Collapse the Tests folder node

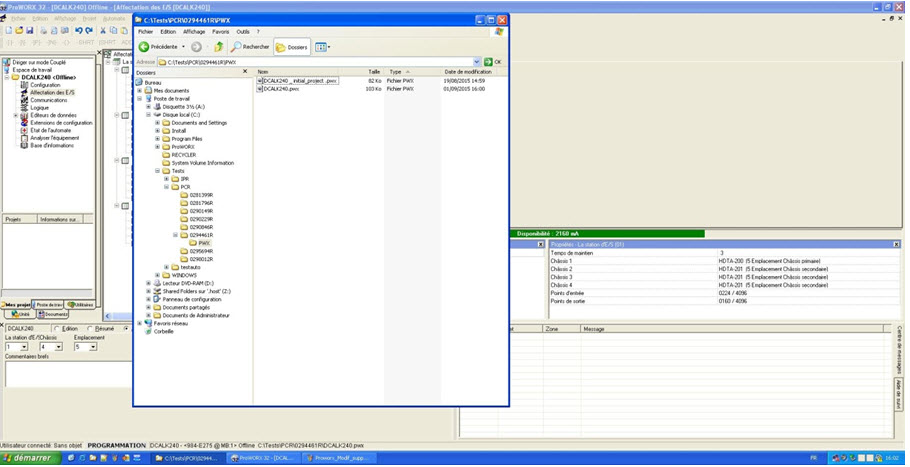(157, 171)
